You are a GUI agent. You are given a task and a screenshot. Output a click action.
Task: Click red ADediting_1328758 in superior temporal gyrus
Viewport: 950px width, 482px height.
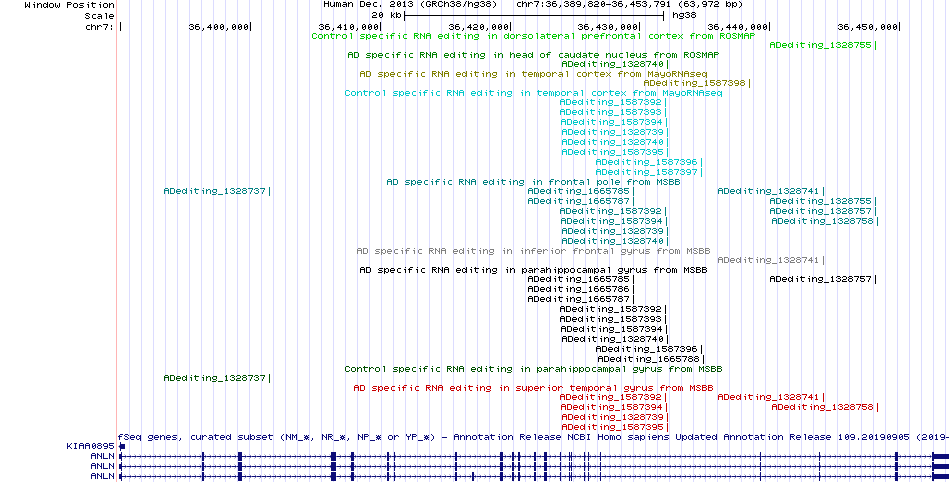tap(822, 407)
